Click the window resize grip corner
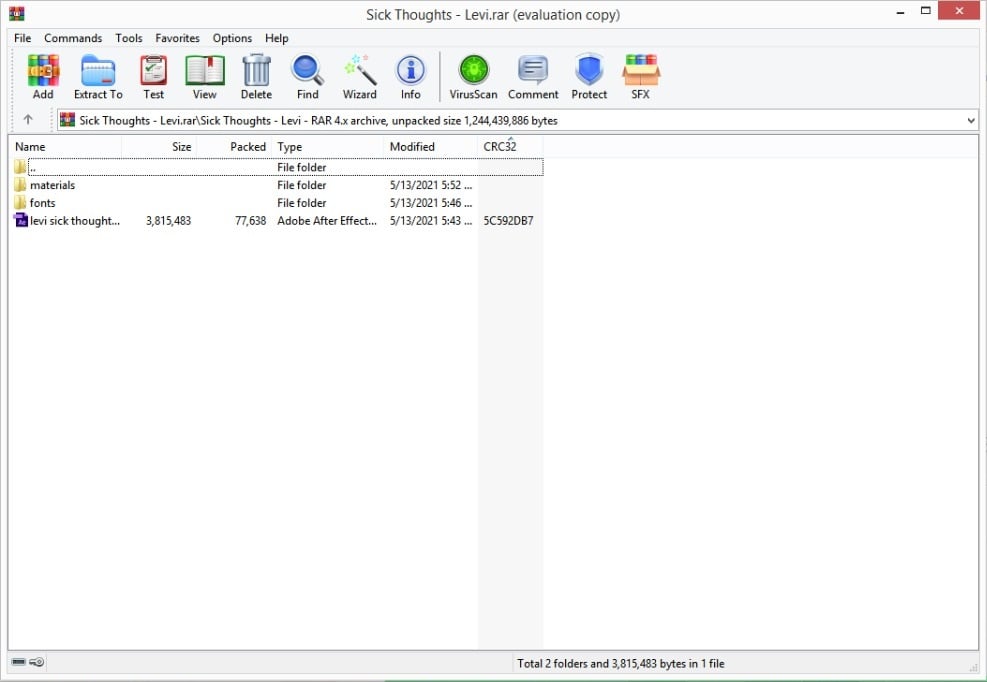The height and width of the screenshot is (682, 987). tap(973, 667)
